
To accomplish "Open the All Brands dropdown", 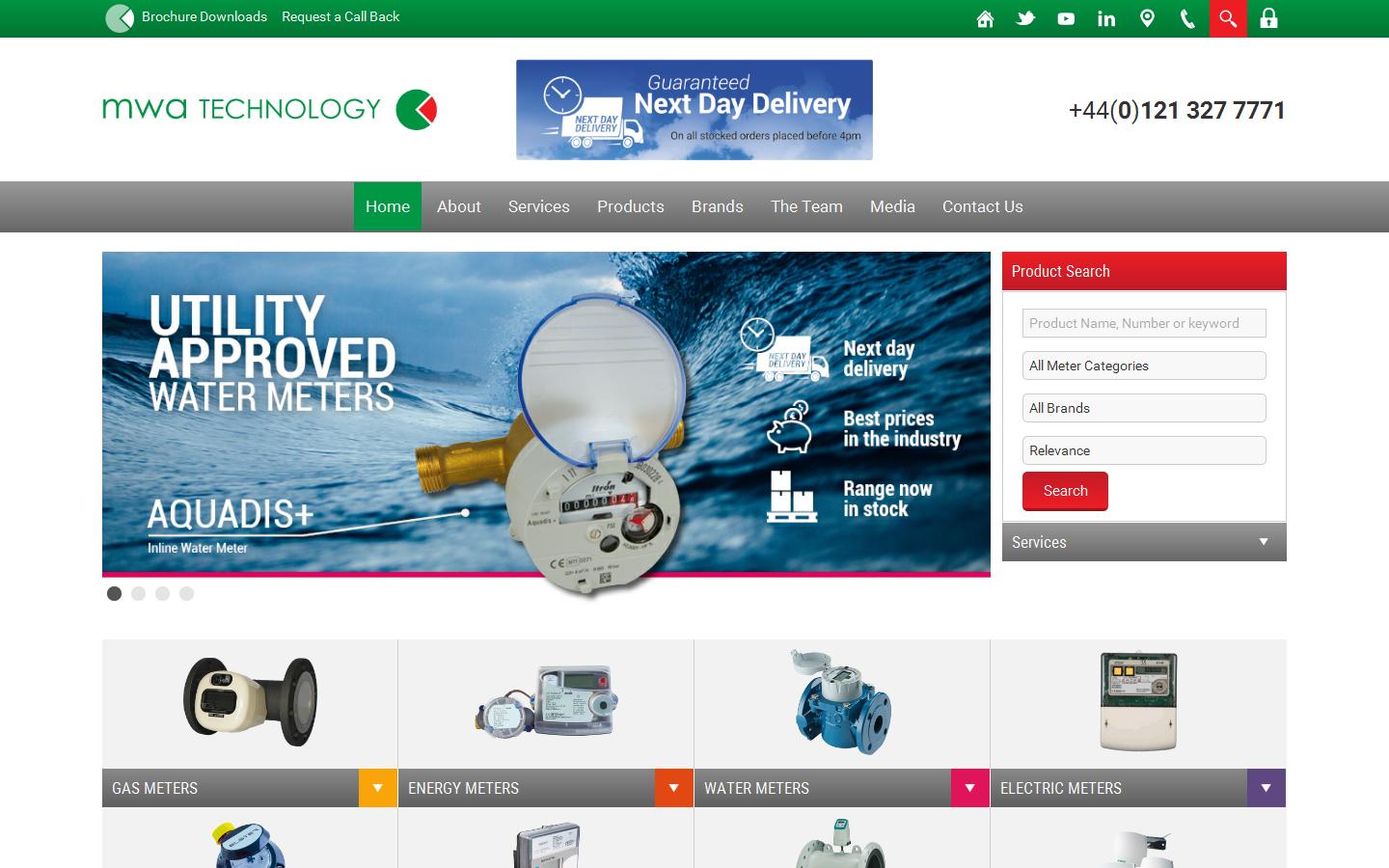I will pyautogui.click(x=1144, y=408).
